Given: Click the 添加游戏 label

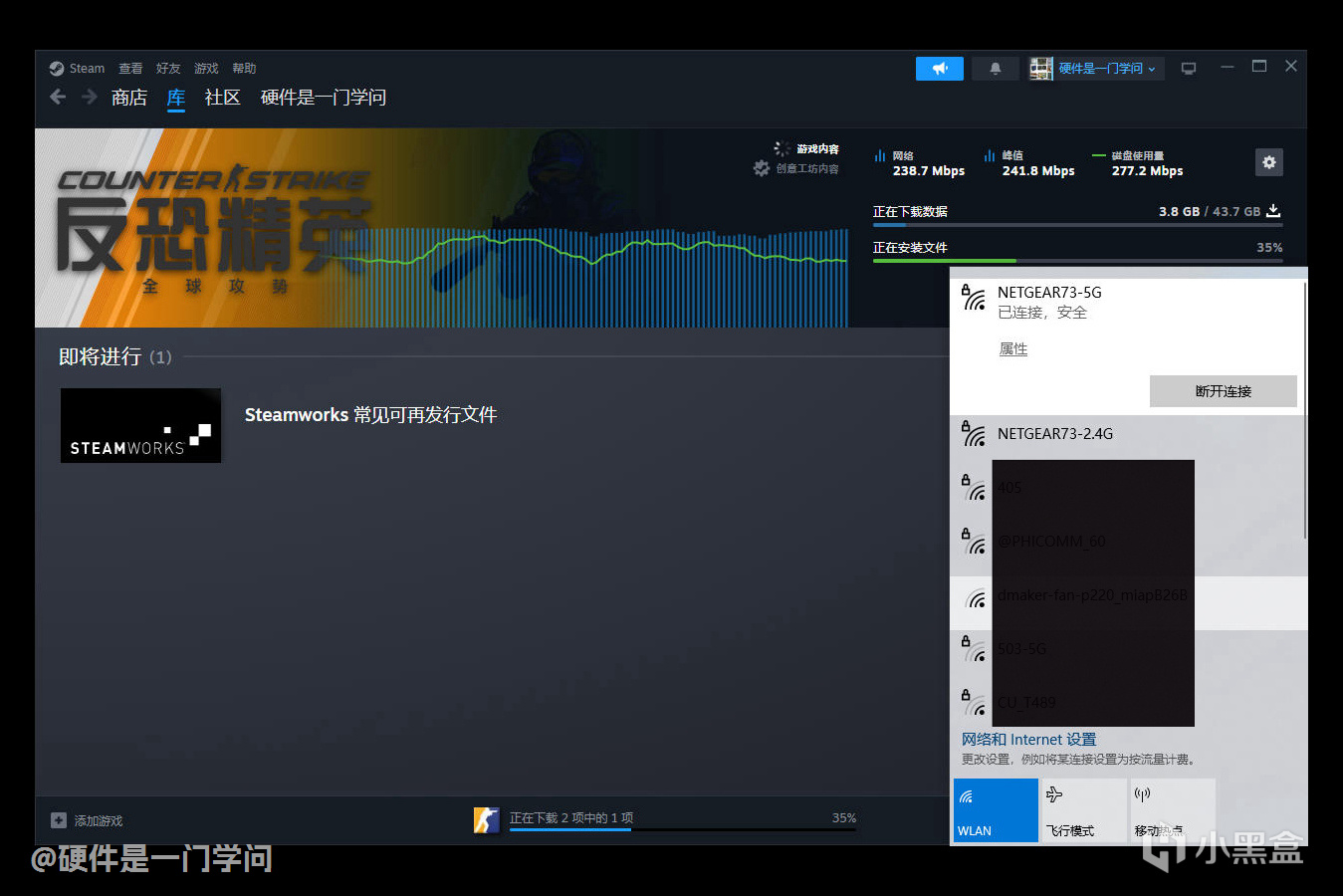Looking at the screenshot, I should pyautogui.click(x=99, y=821).
